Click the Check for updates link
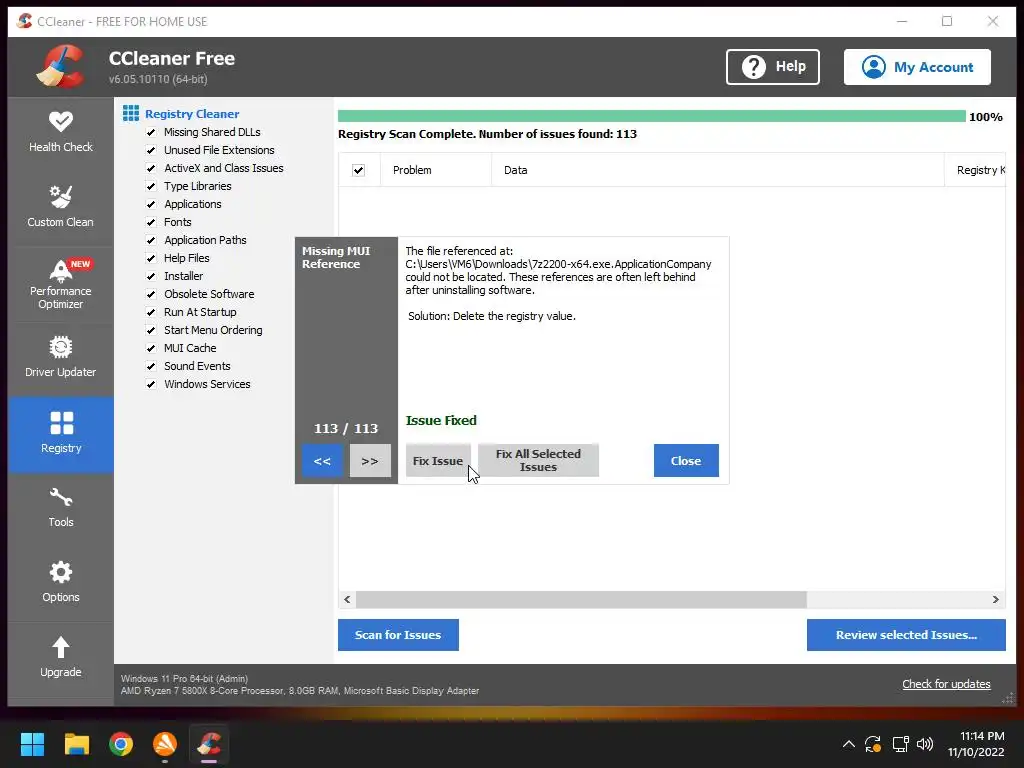Viewport: 1024px width, 768px height. click(946, 684)
